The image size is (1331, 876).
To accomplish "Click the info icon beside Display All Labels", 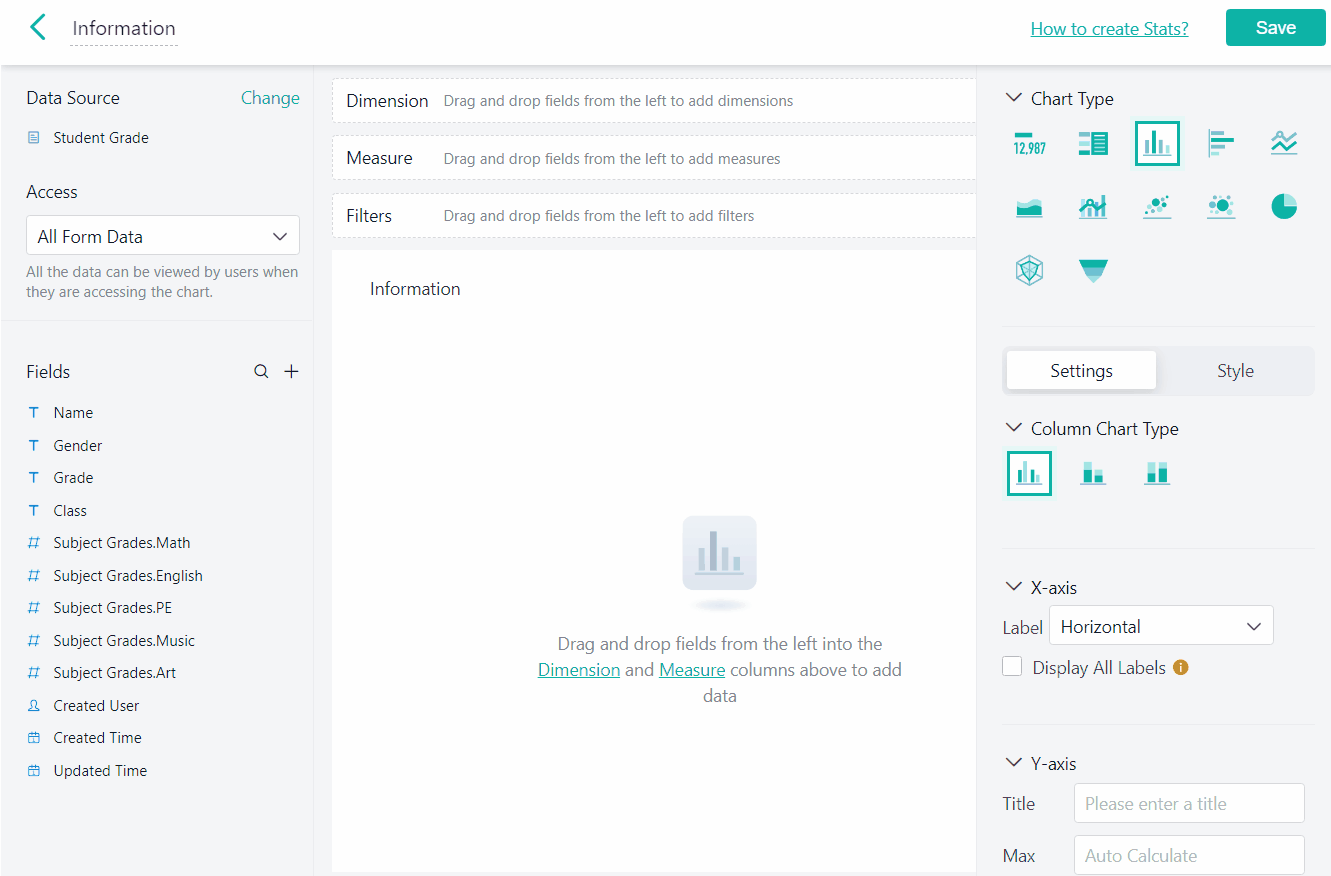I will [1181, 668].
